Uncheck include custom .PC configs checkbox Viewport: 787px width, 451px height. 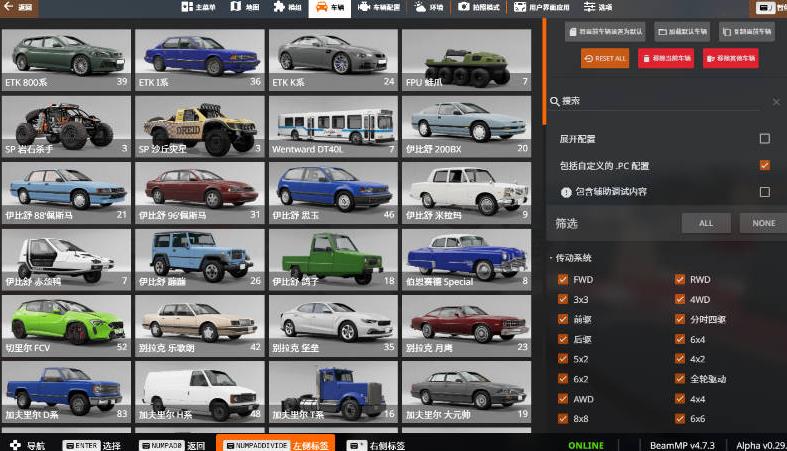tap(764, 165)
